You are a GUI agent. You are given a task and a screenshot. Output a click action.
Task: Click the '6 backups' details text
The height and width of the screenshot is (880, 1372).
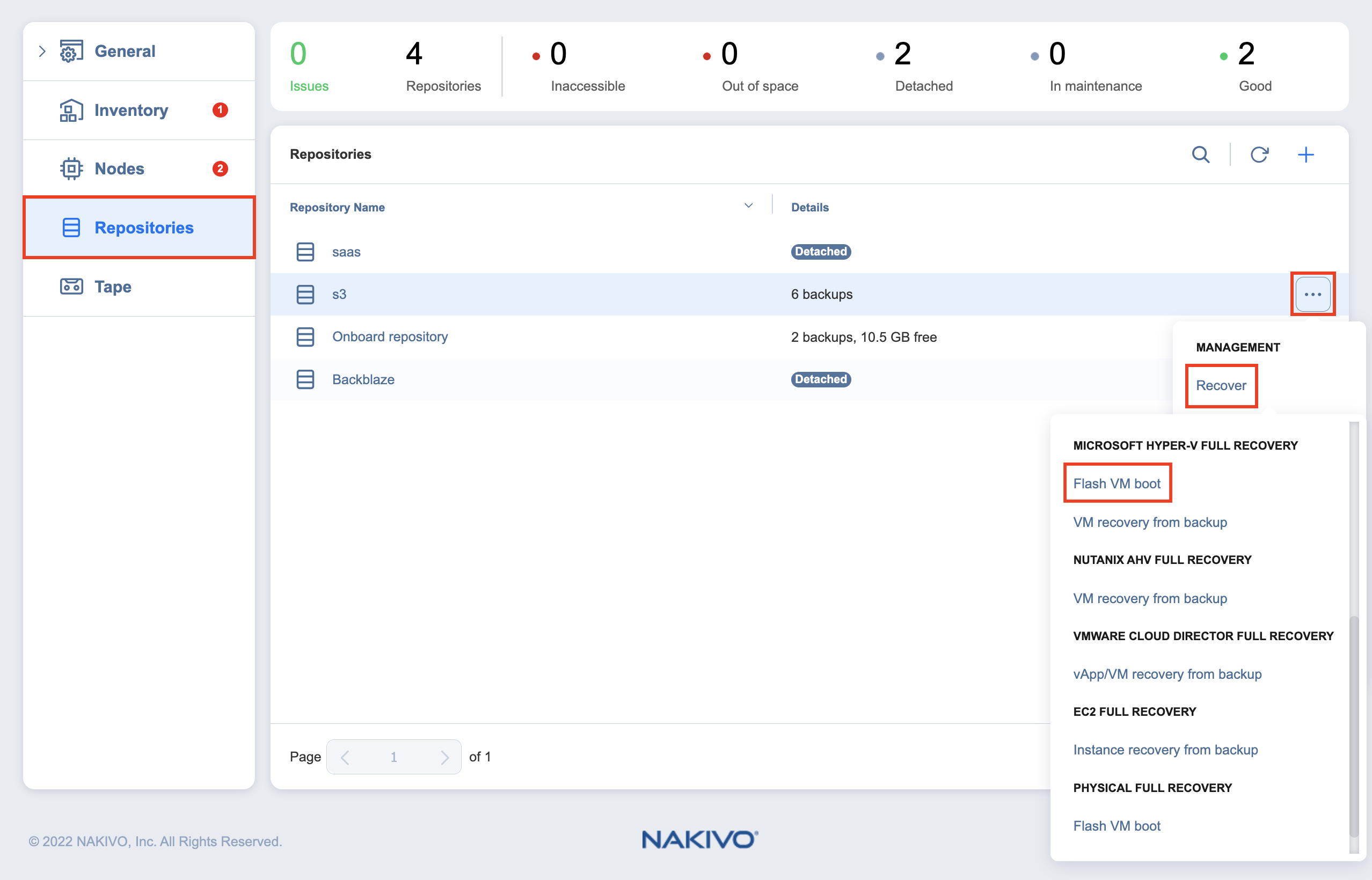click(821, 294)
